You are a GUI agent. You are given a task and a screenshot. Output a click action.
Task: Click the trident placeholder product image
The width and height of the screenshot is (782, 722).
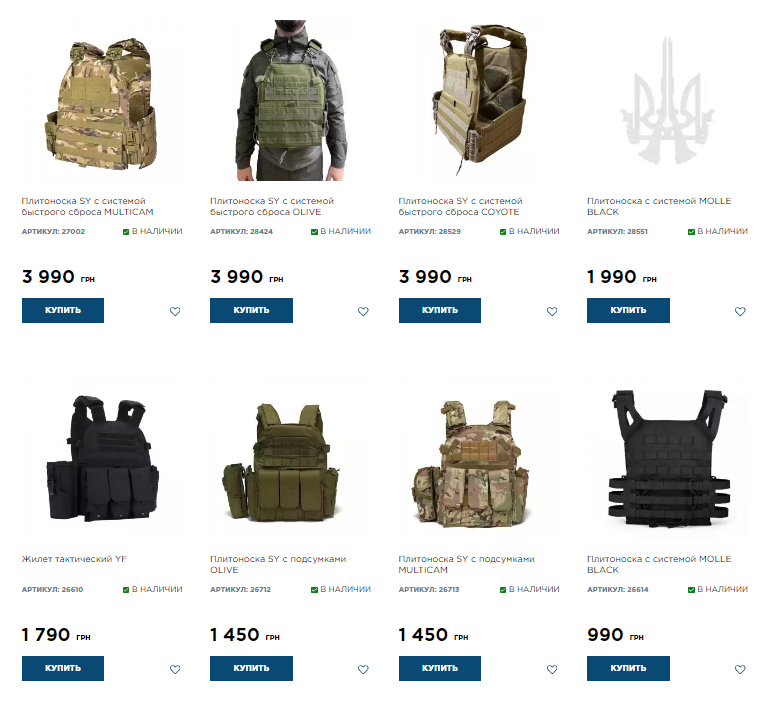coord(667,101)
